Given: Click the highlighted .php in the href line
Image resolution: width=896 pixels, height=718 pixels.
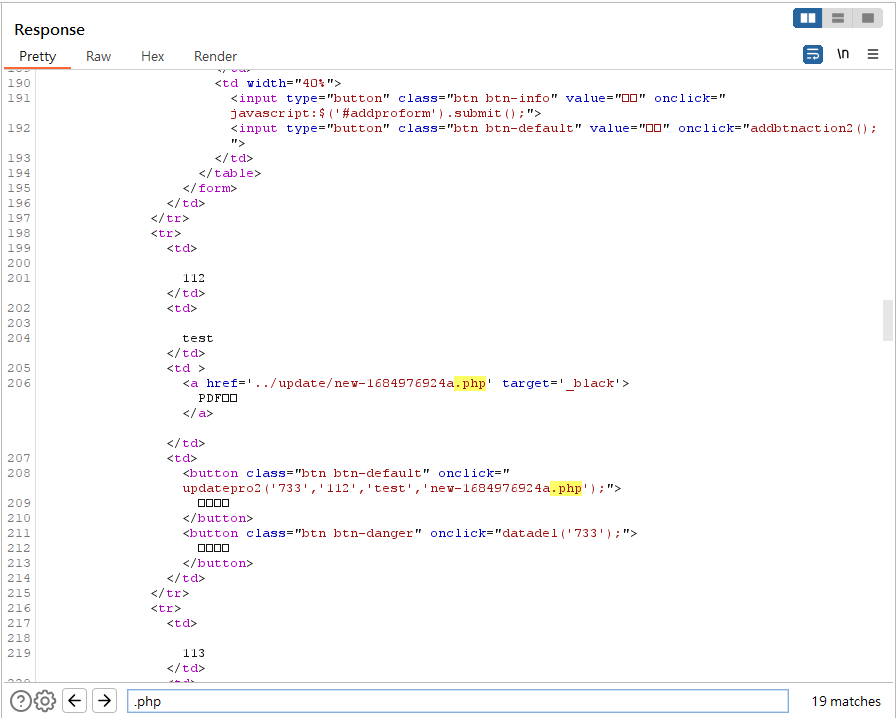Looking at the screenshot, I should [470, 383].
